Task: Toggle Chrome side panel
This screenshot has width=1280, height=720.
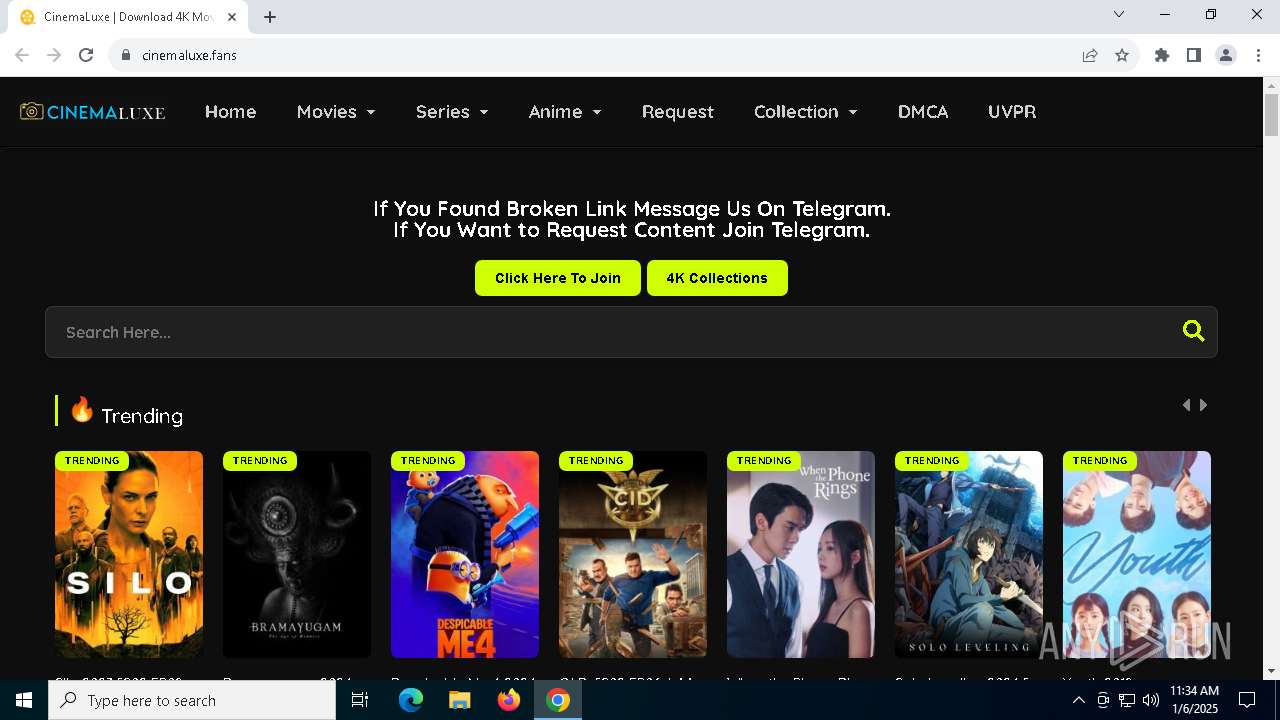Action: coord(1194,55)
